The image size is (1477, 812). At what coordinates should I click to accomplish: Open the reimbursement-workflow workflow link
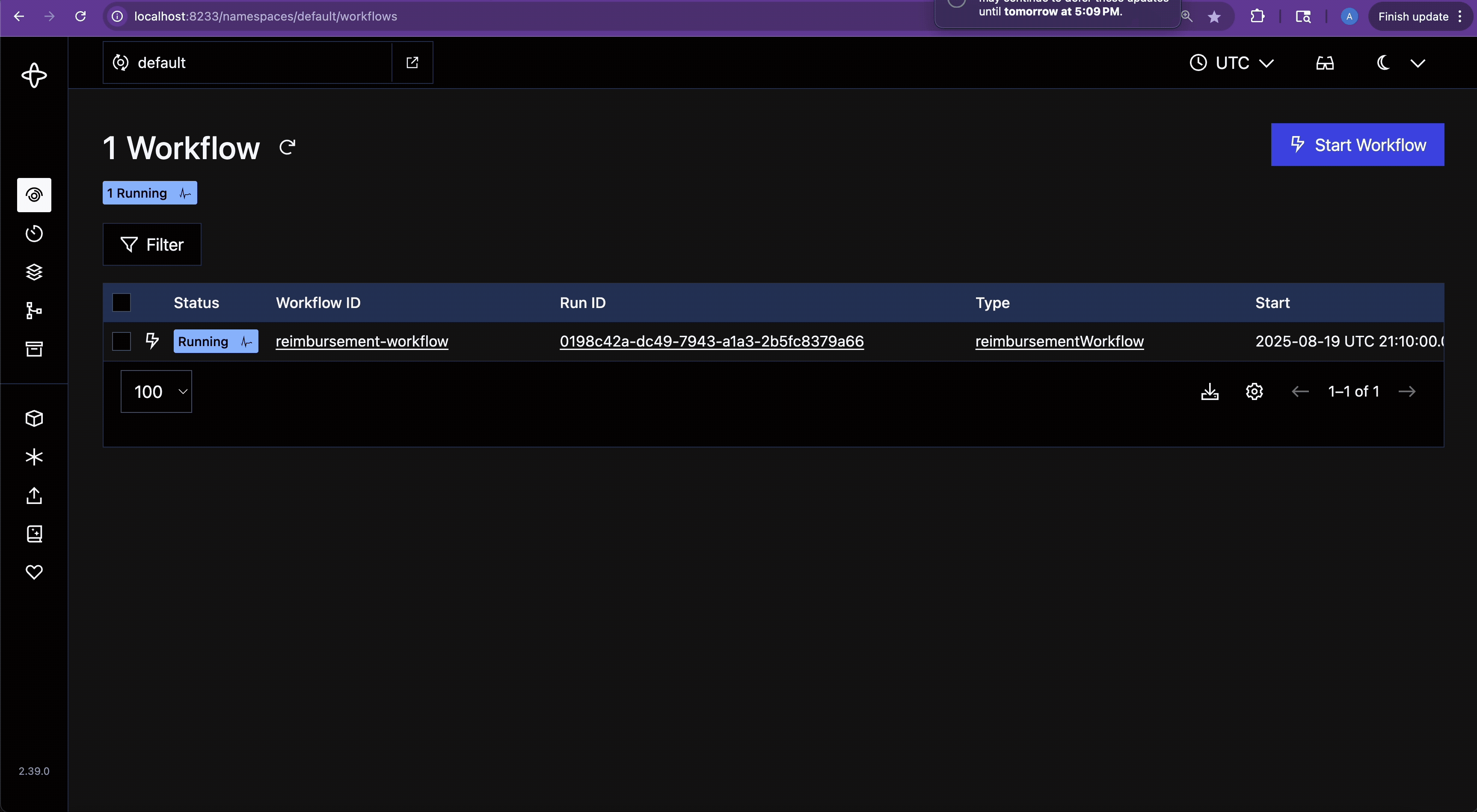[362, 341]
